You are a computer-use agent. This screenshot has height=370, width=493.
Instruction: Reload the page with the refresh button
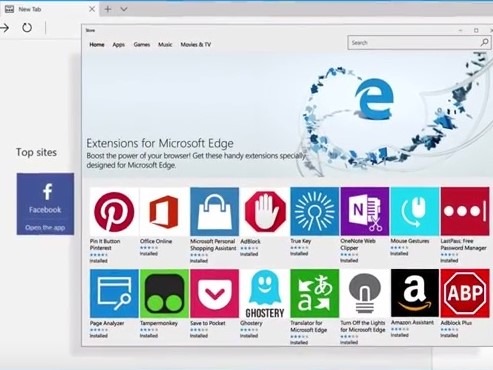[27, 28]
